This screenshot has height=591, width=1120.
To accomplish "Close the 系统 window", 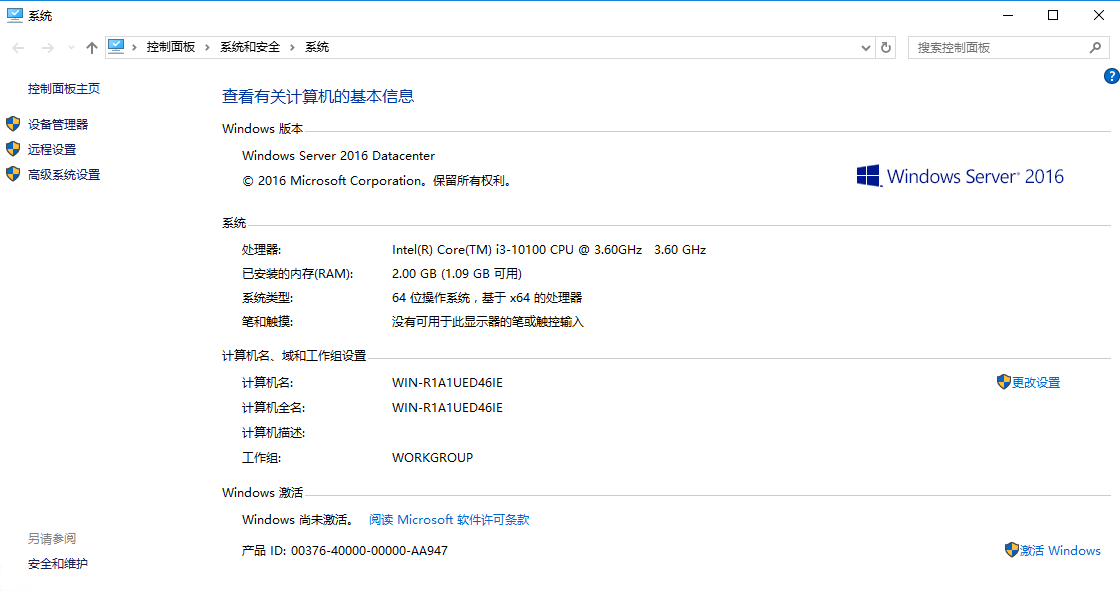I will [x=1099, y=15].
